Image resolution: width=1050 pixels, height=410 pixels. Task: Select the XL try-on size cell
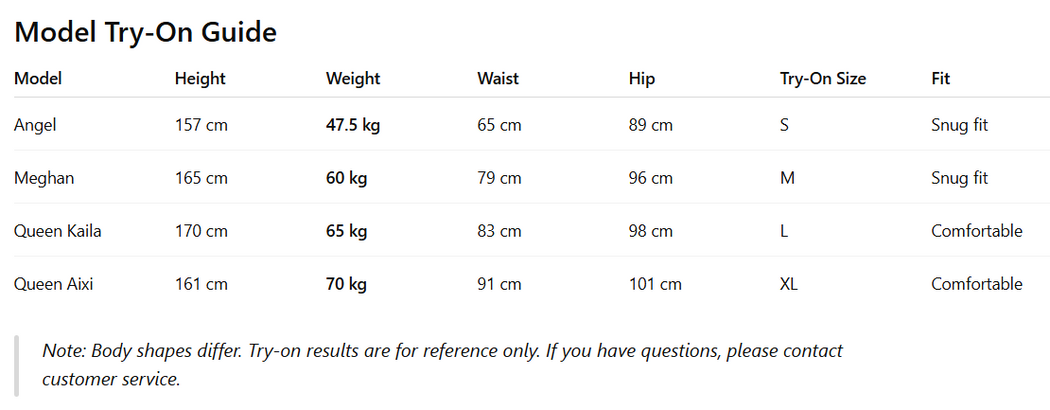[788, 284]
